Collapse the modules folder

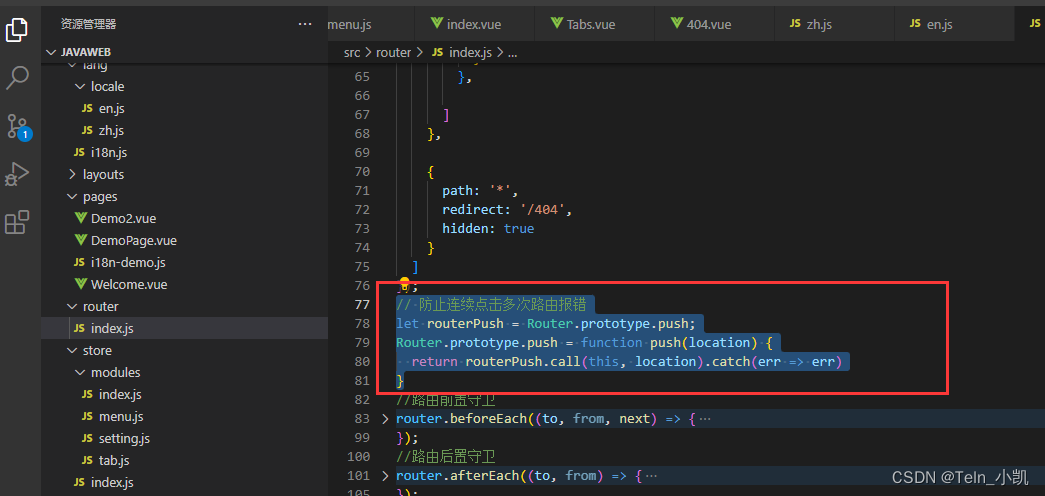click(80, 373)
